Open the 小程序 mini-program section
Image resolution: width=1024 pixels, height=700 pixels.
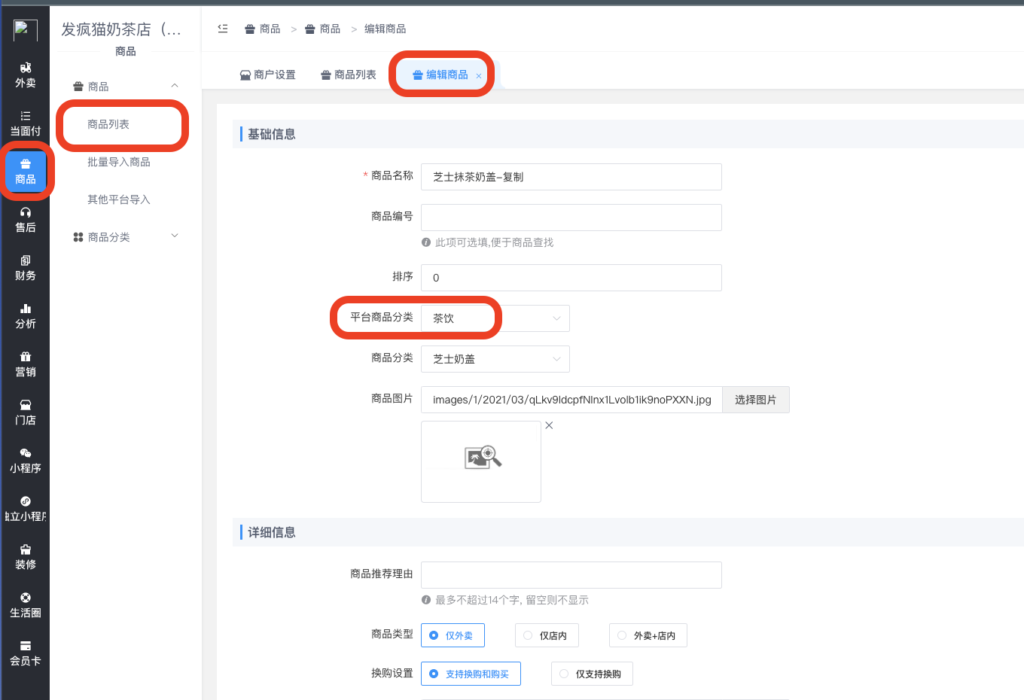25,460
